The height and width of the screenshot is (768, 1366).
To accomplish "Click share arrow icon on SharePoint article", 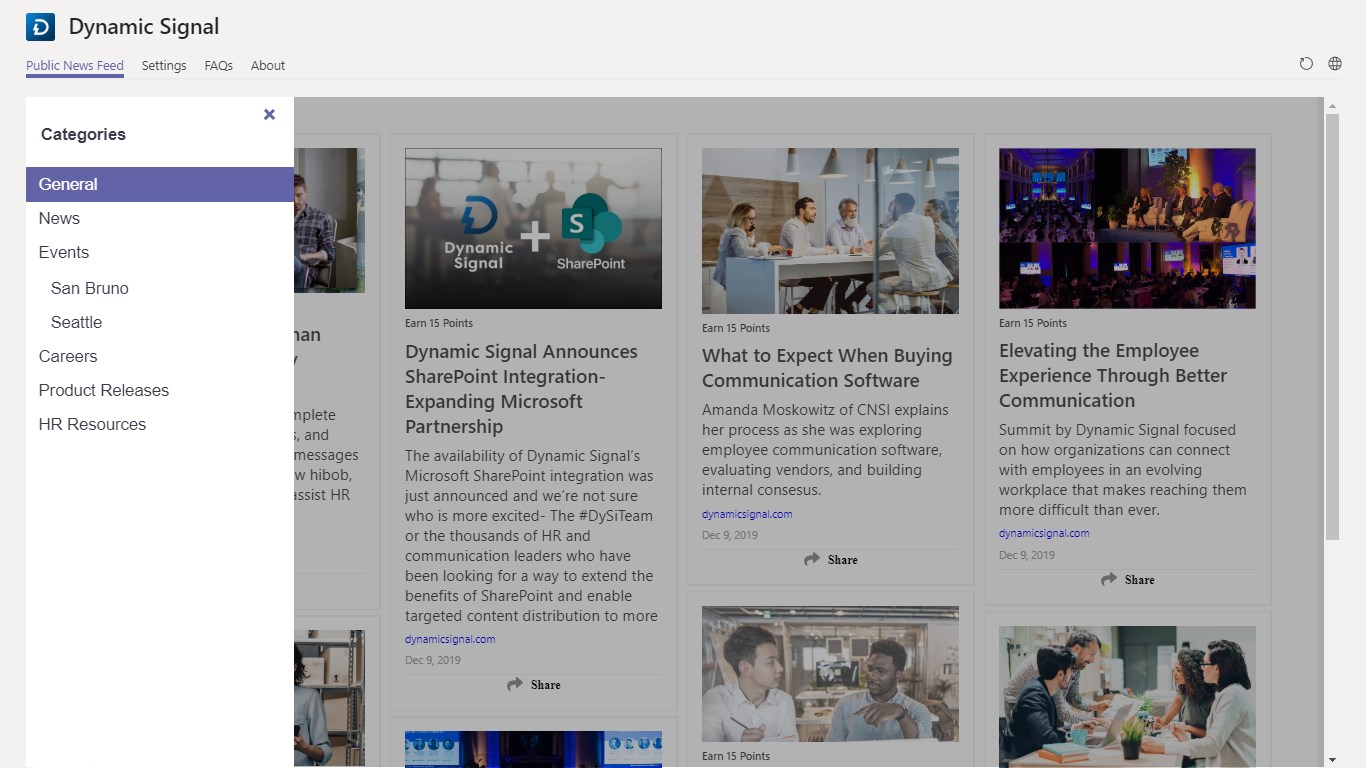I will (x=515, y=685).
